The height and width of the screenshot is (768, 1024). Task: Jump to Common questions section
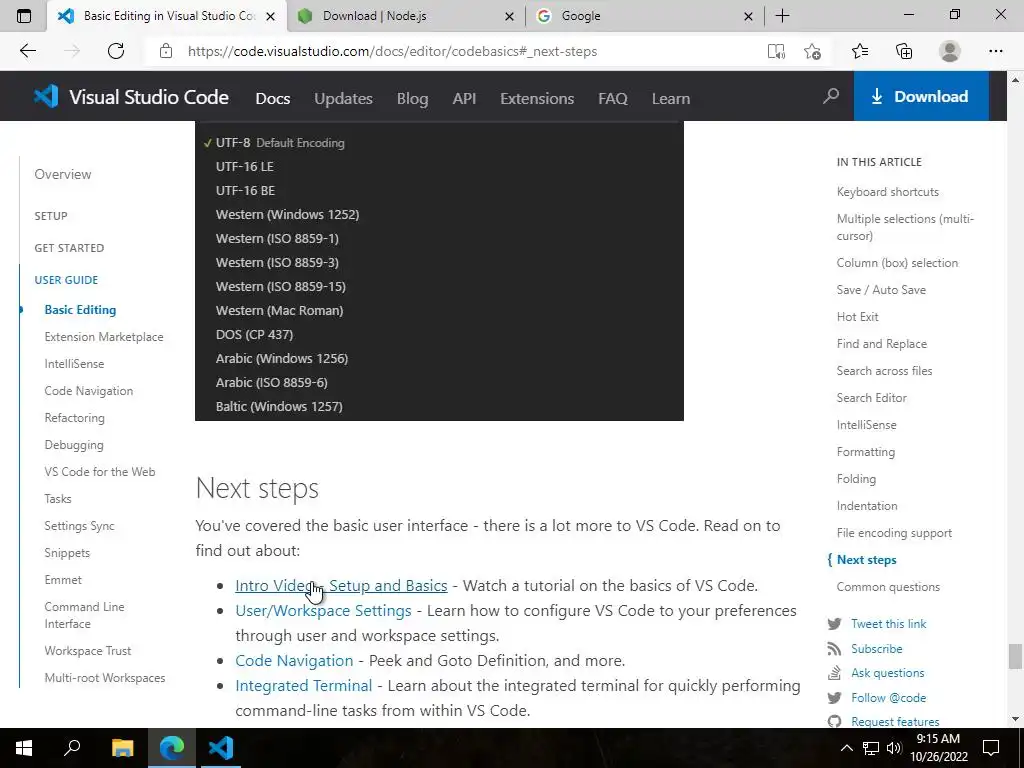pos(888,586)
